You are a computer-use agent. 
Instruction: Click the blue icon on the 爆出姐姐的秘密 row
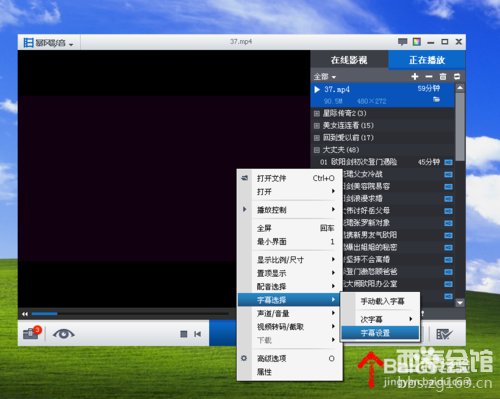(x=448, y=247)
